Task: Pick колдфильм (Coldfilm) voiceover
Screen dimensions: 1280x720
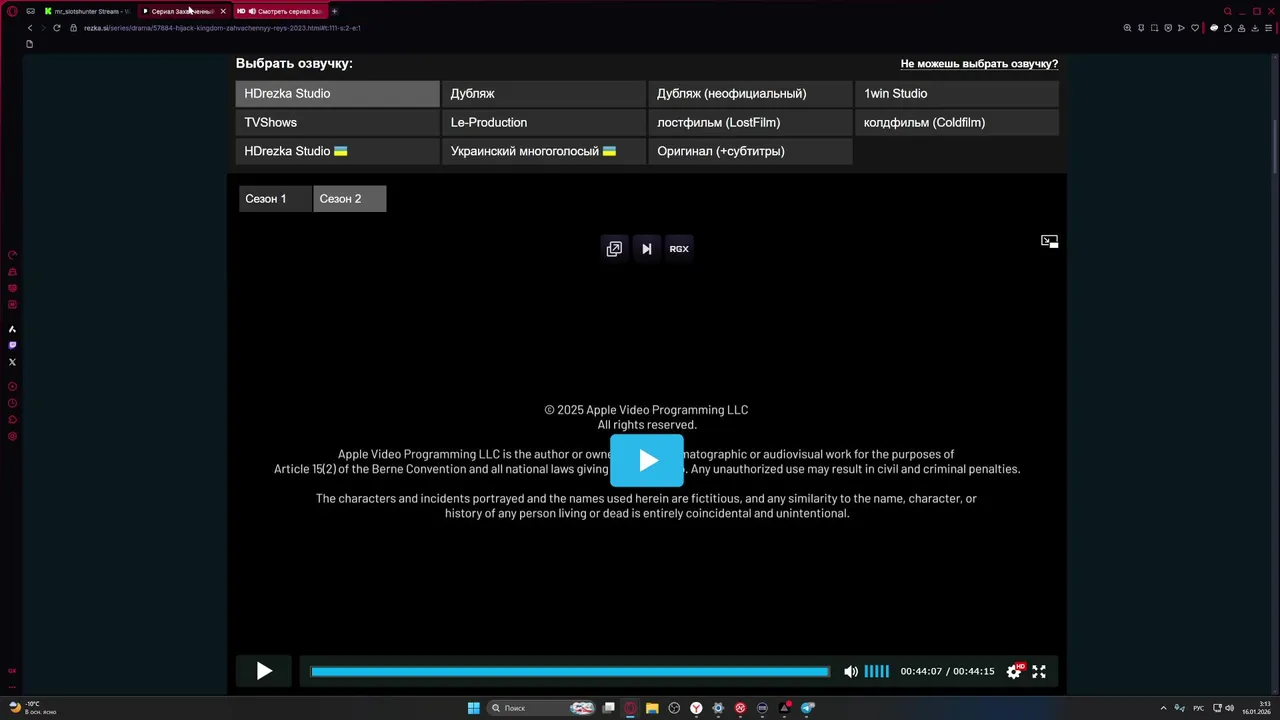Action: [957, 123]
